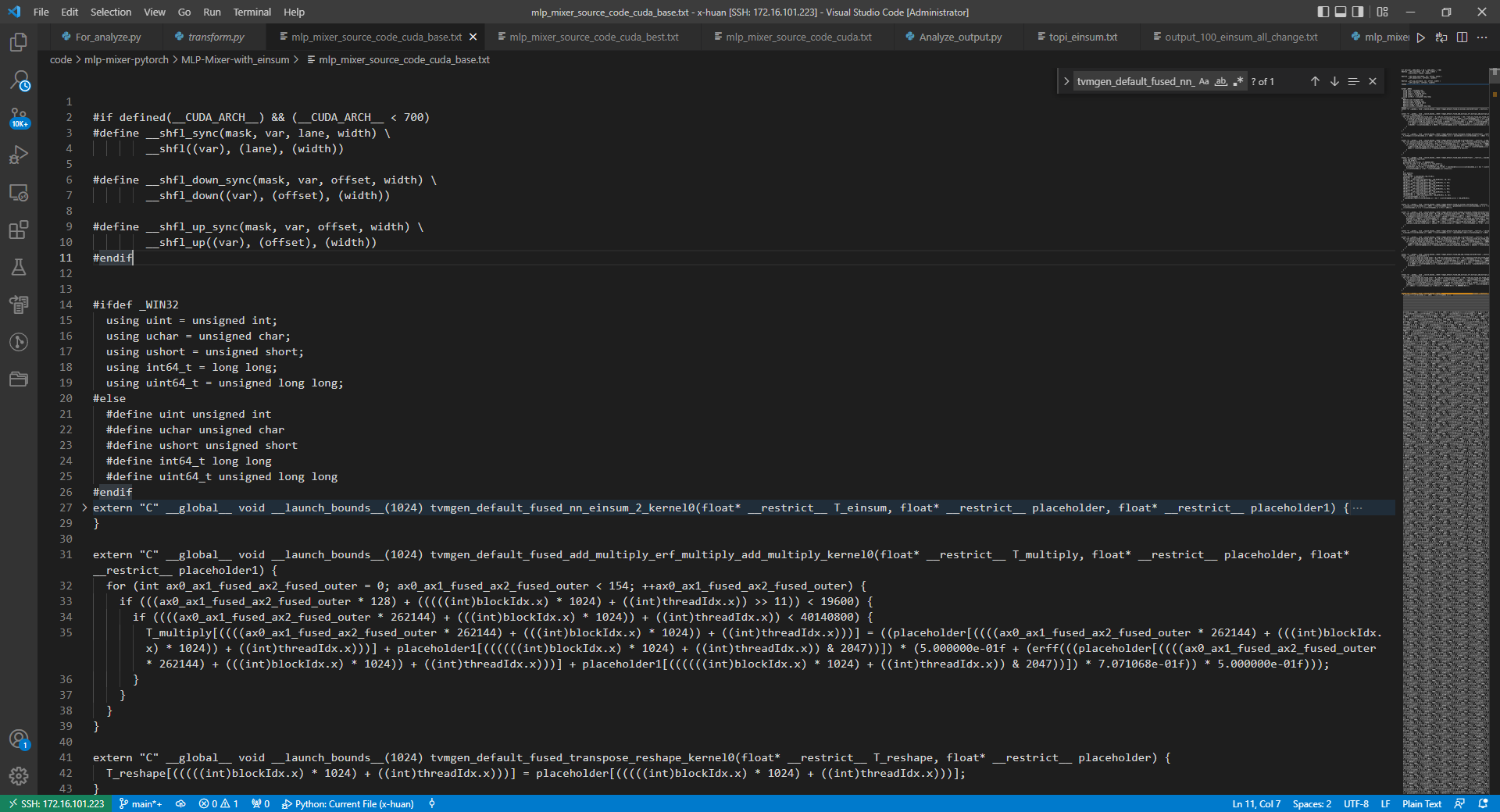Click the Run file play button
This screenshot has width=1500, height=812.
click(x=1421, y=37)
